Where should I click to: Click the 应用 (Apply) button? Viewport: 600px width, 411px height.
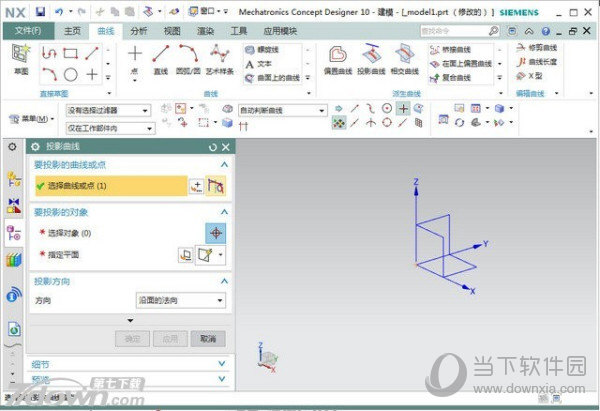pyautogui.click(x=170, y=338)
